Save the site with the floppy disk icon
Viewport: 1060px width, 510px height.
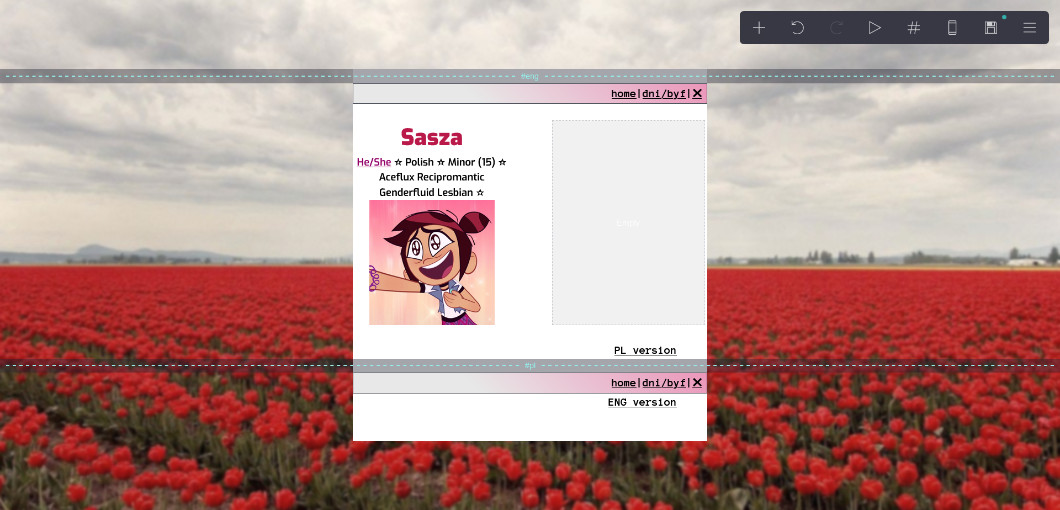(991, 28)
